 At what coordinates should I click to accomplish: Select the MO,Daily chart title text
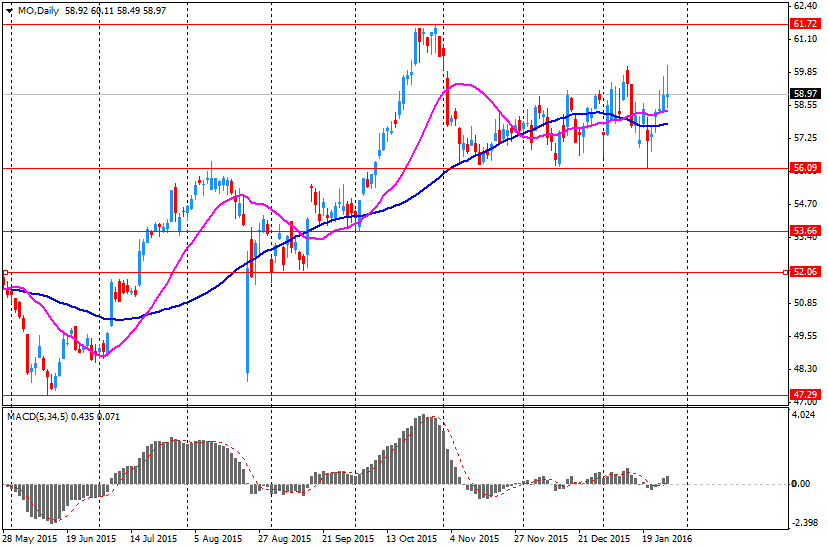click(x=39, y=11)
